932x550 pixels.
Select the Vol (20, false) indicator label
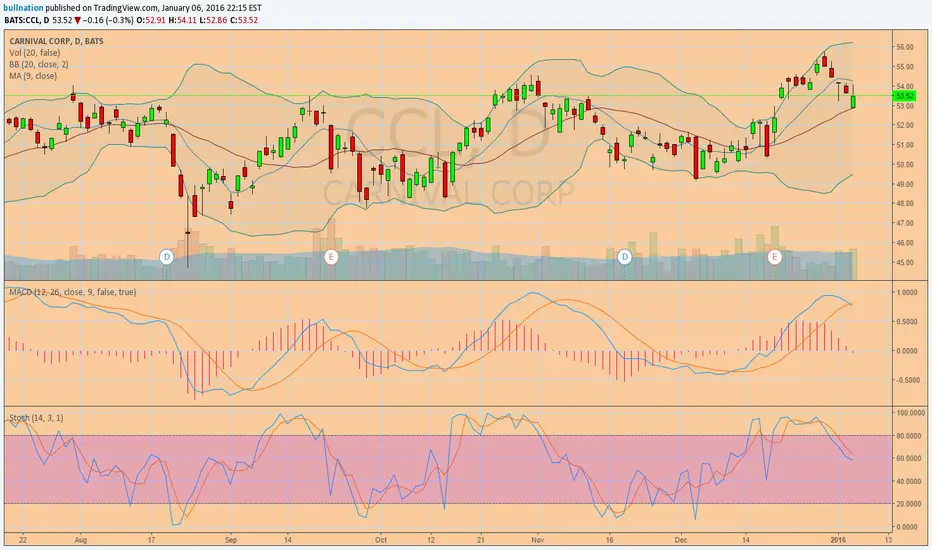(x=34, y=53)
